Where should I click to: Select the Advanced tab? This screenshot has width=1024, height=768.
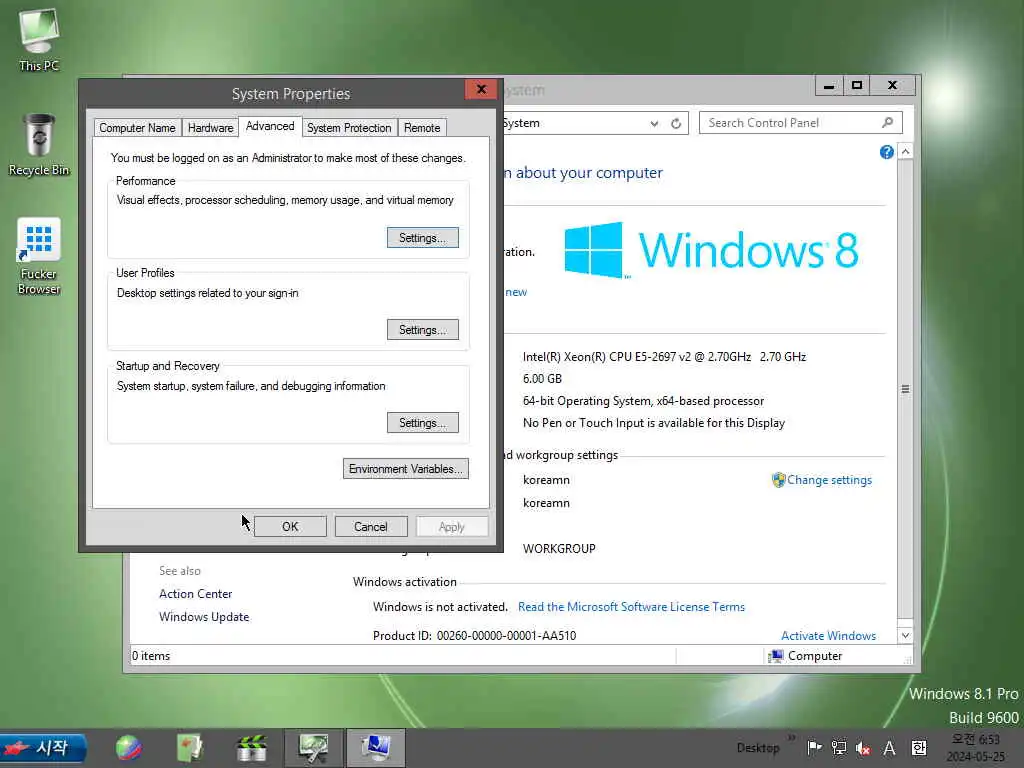coord(270,126)
